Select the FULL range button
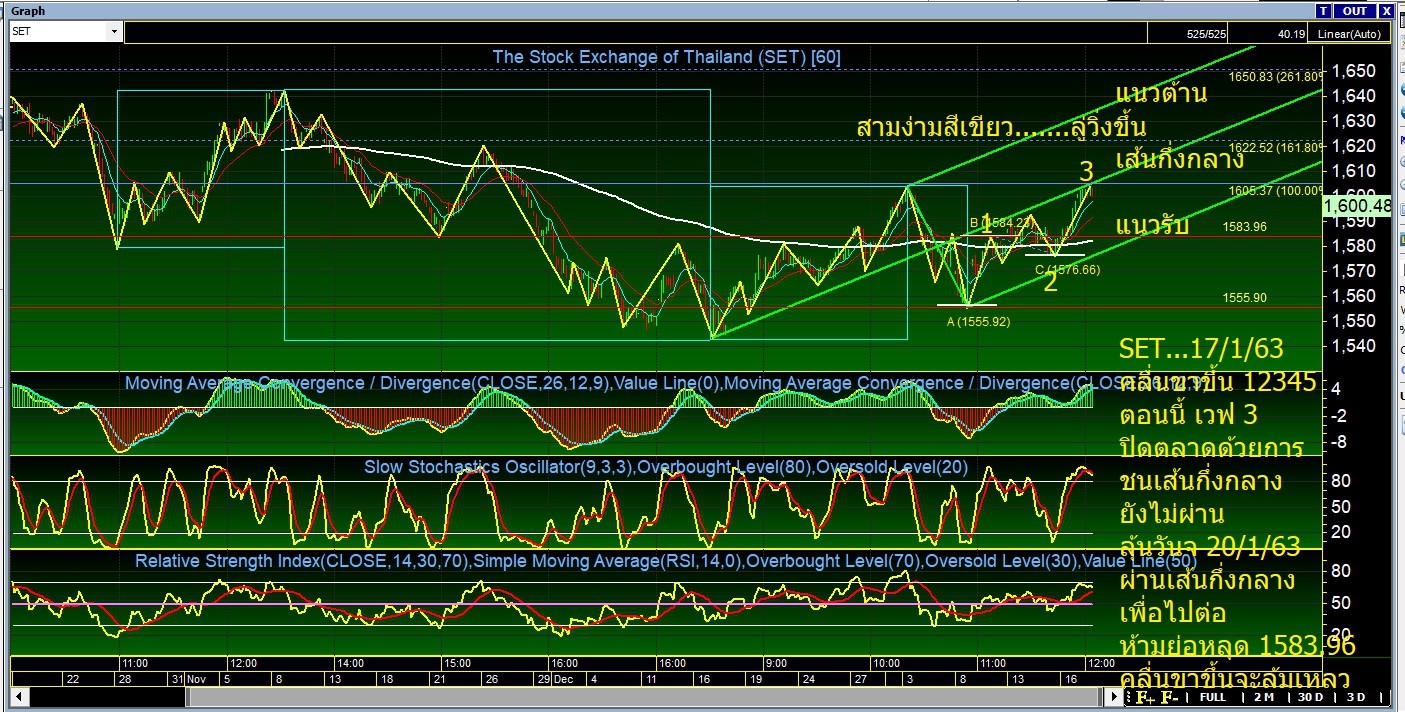Screen dimensions: 1405x712 coord(1212,696)
